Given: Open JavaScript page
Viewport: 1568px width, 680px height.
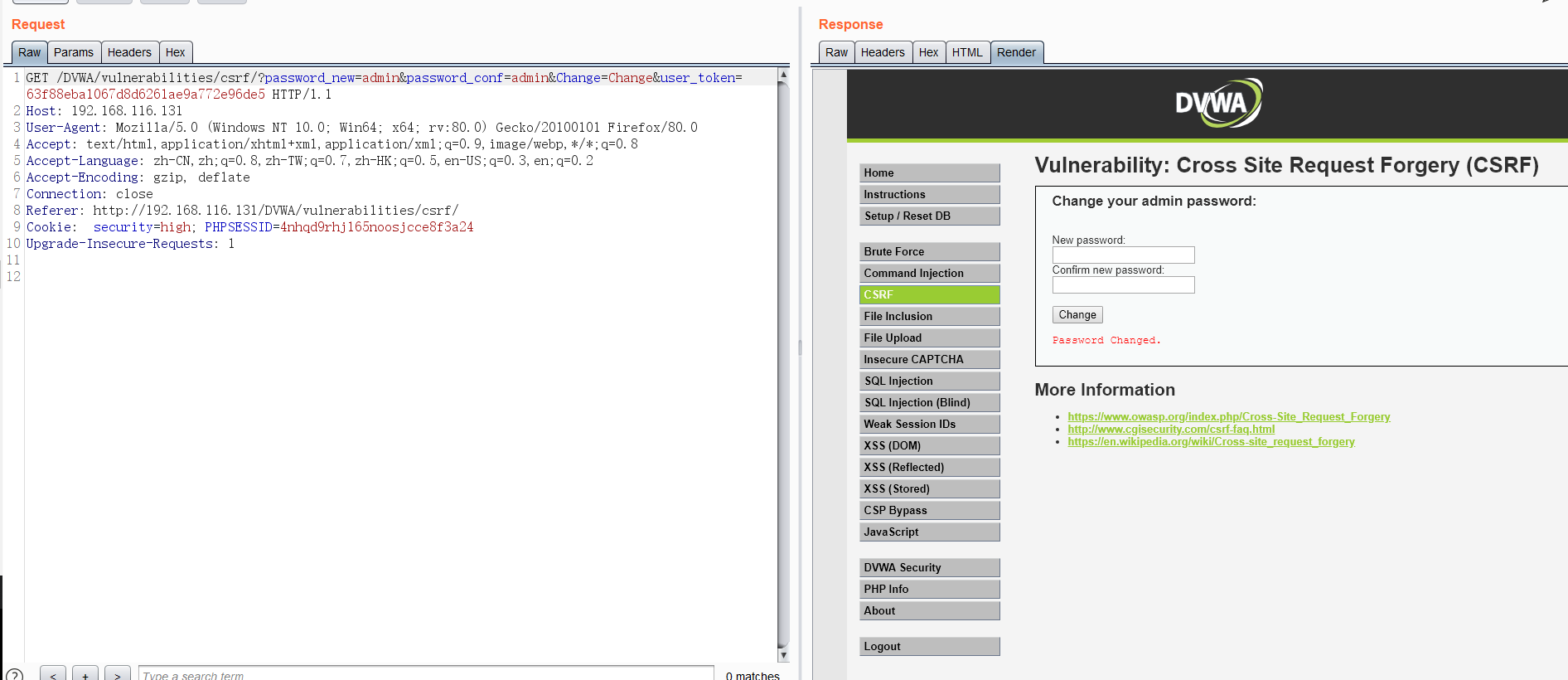Looking at the screenshot, I should (x=929, y=532).
